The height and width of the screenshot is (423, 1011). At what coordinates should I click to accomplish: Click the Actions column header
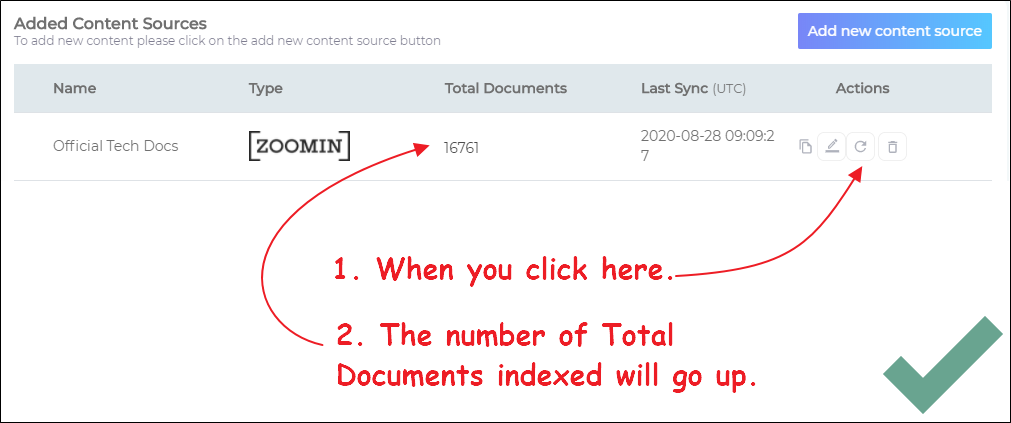click(x=862, y=88)
